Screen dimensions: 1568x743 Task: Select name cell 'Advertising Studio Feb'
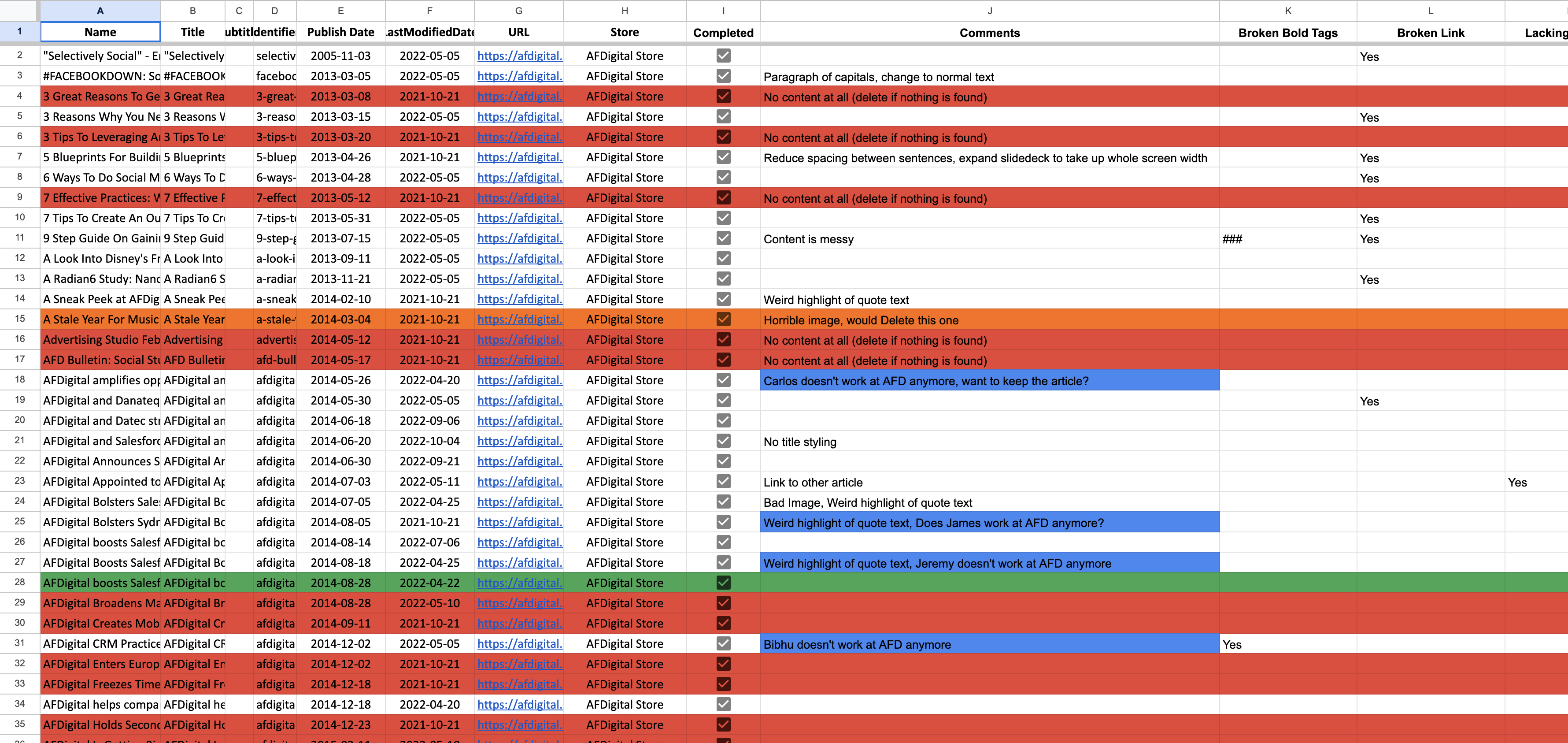coord(100,340)
